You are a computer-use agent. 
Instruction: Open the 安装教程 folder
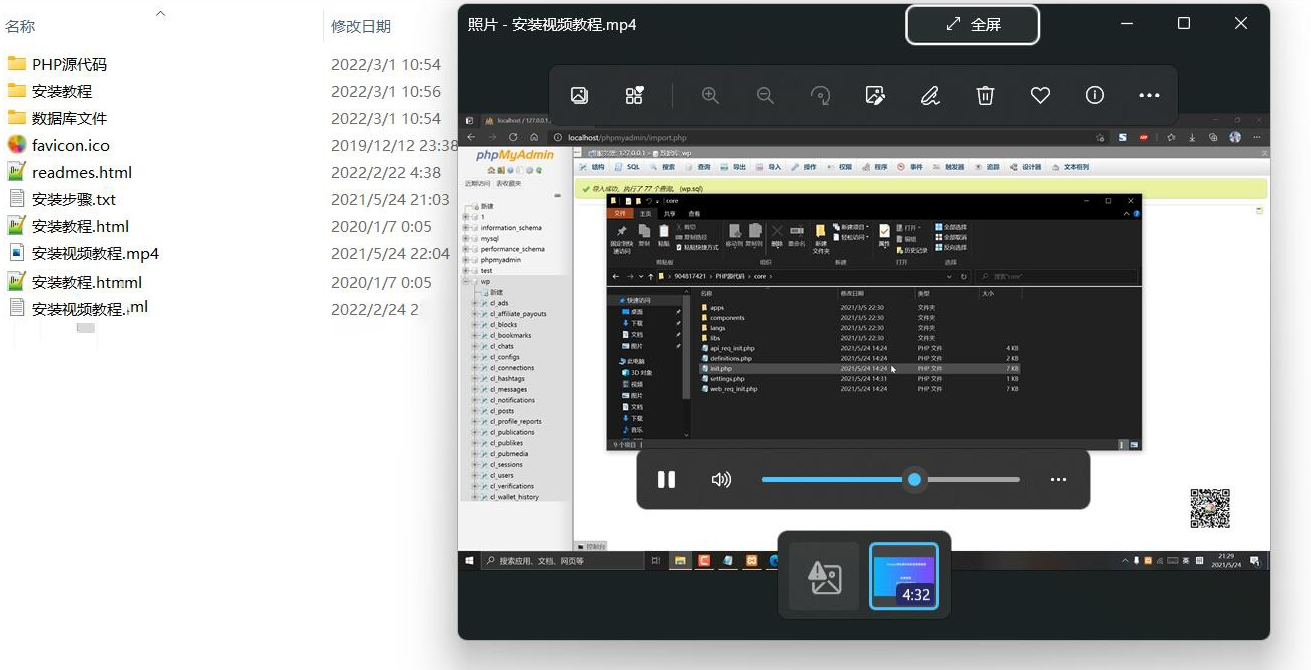pos(62,91)
